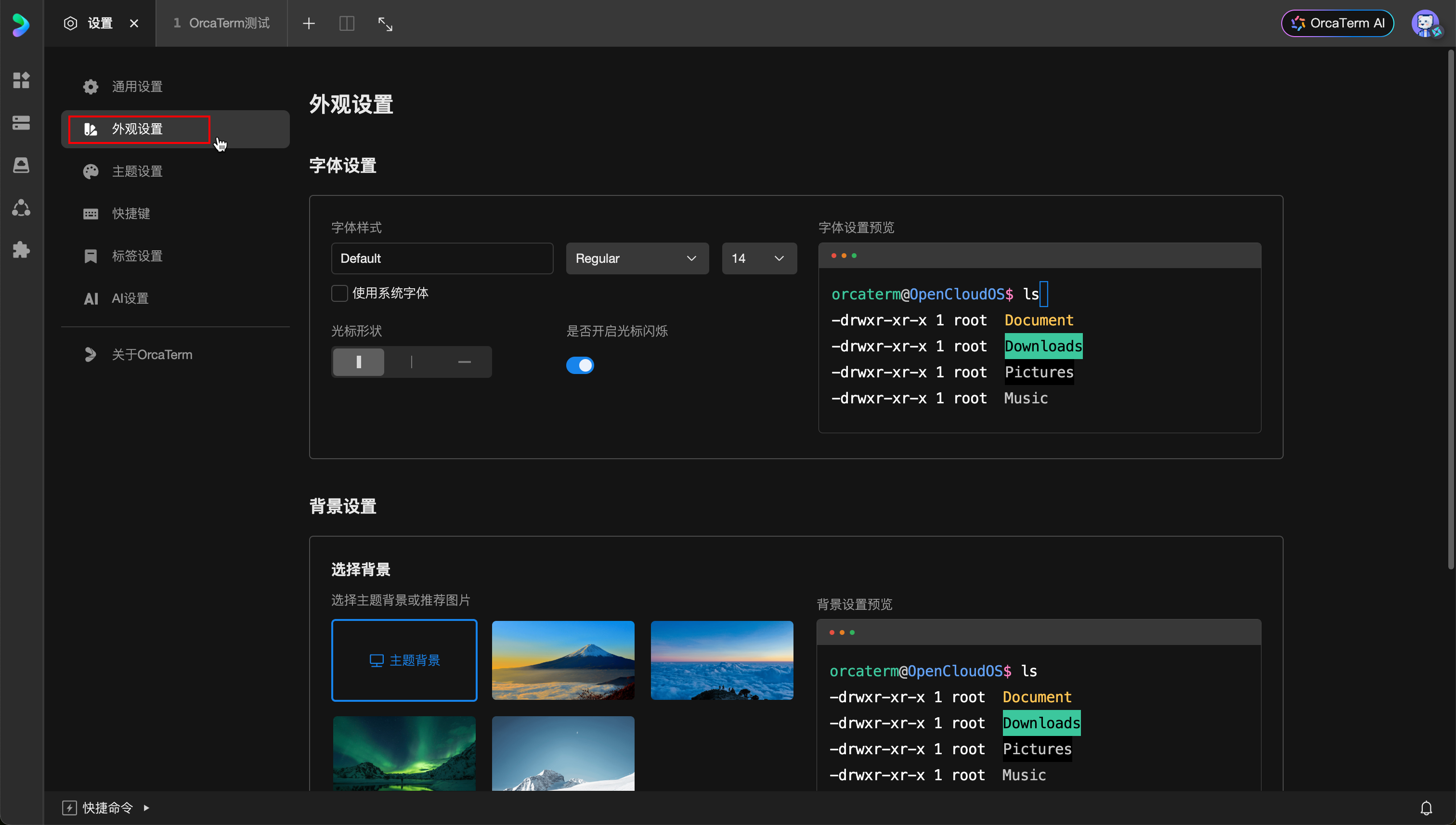The image size is (1456, 825).
Task: Open the user avatar menu
Action: 1426,23
